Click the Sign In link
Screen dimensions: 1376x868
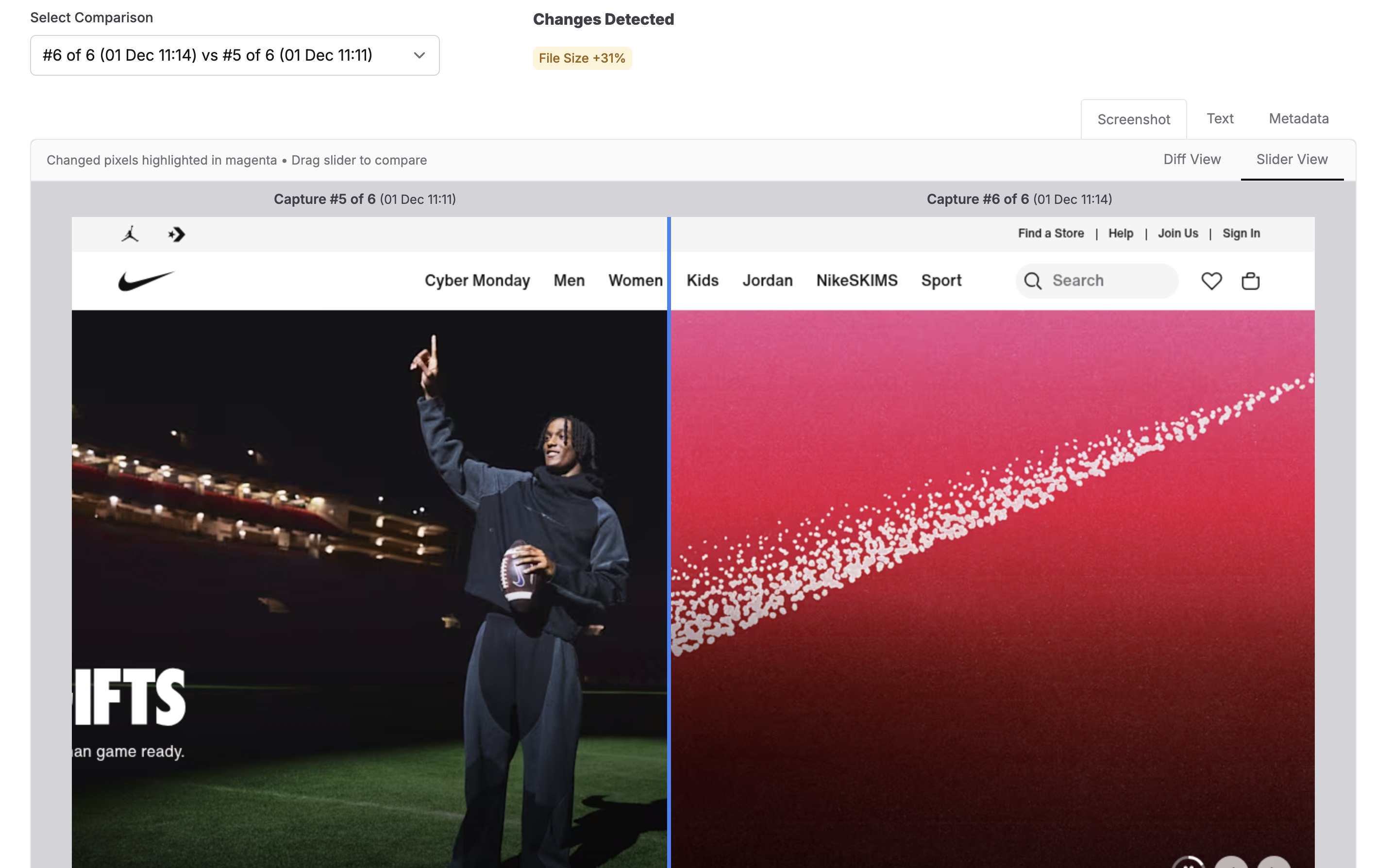(x=1241, y=233)
